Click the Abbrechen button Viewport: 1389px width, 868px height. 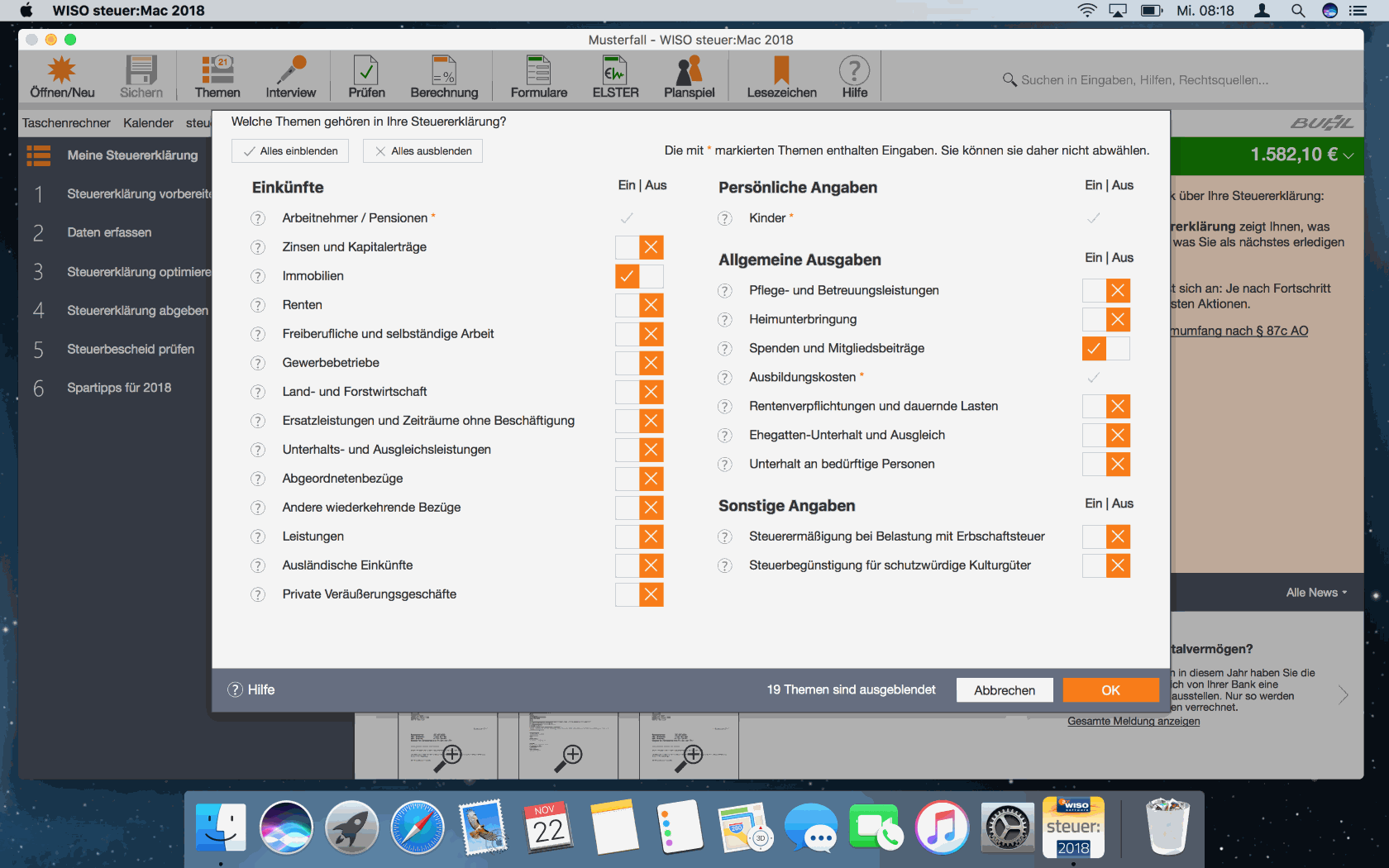(x=1005, y=690)
